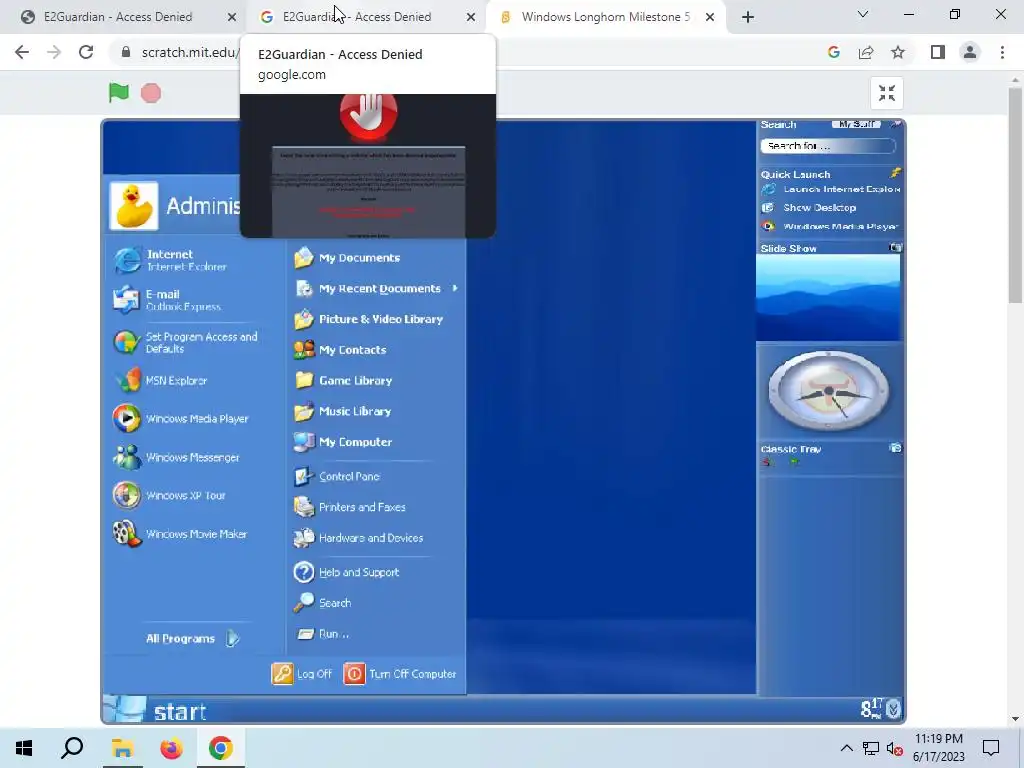Click the Quick Launch tile pin icon
Screen dimensions: 1024x768
895,173
